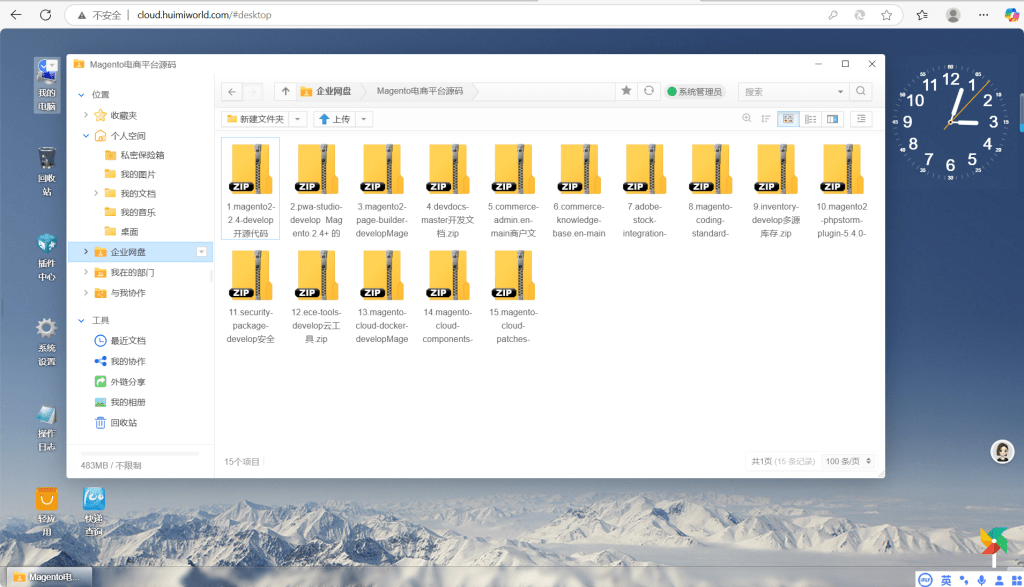Select the 15.magento-cloud-patches zip file
Image resolution: width=1024 pixels, height=587 pixels.
coord(513,294)
